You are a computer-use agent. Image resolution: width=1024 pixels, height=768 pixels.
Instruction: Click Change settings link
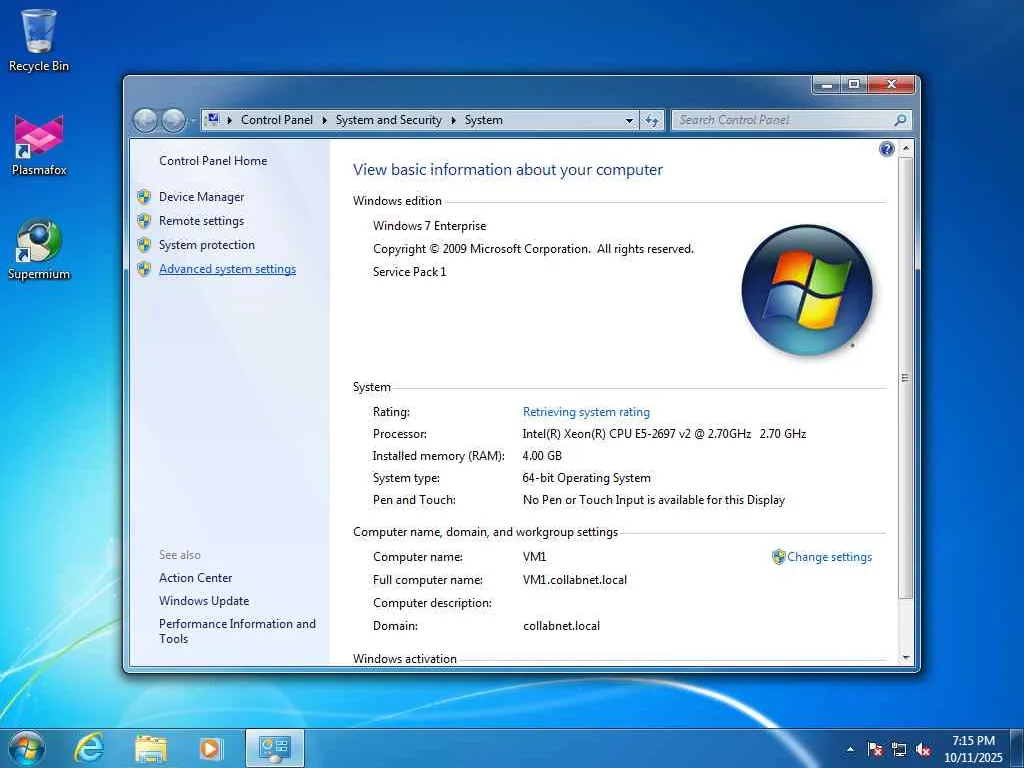coord(829,557)
